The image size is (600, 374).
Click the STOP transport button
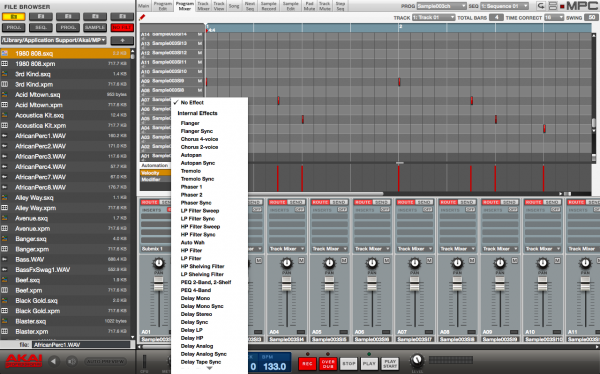click(349, 364)
